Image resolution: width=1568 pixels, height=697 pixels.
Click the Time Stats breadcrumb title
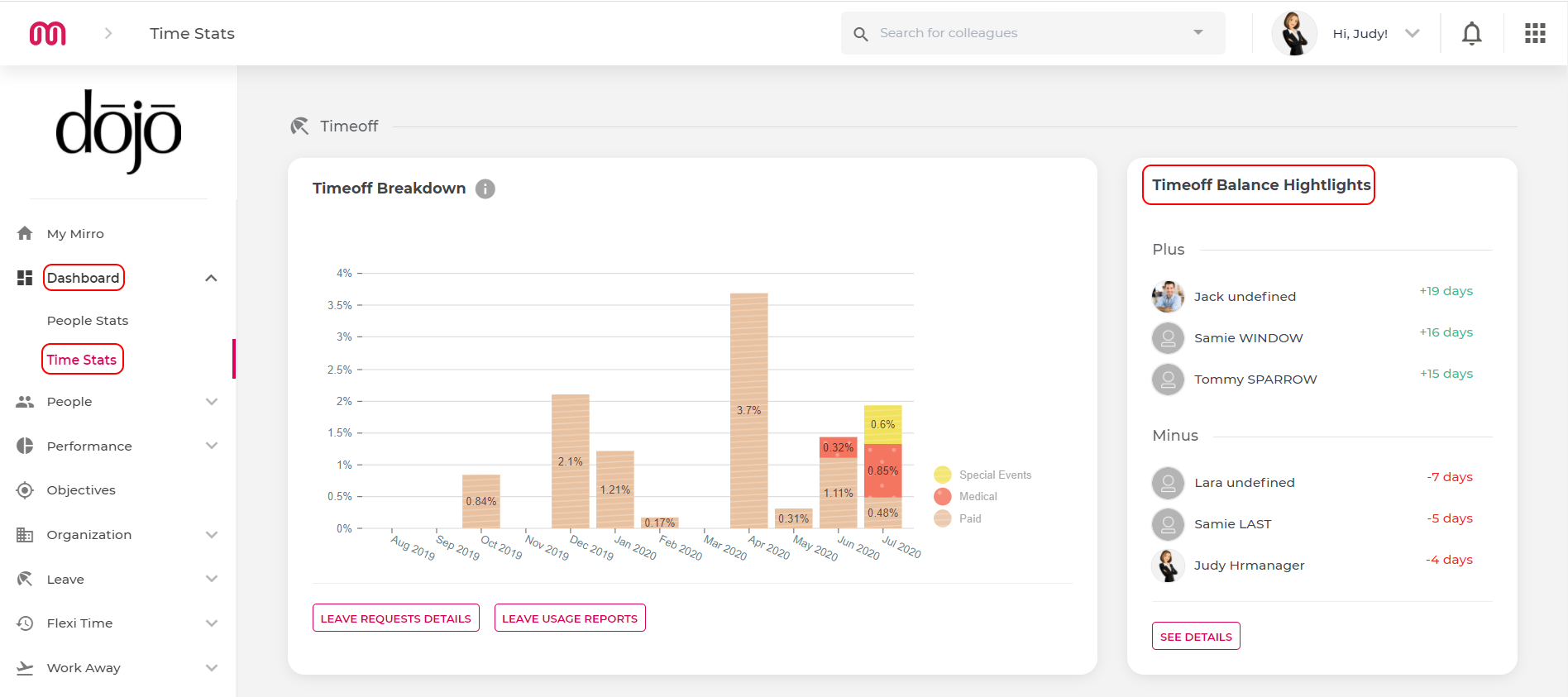pos(192,34)
